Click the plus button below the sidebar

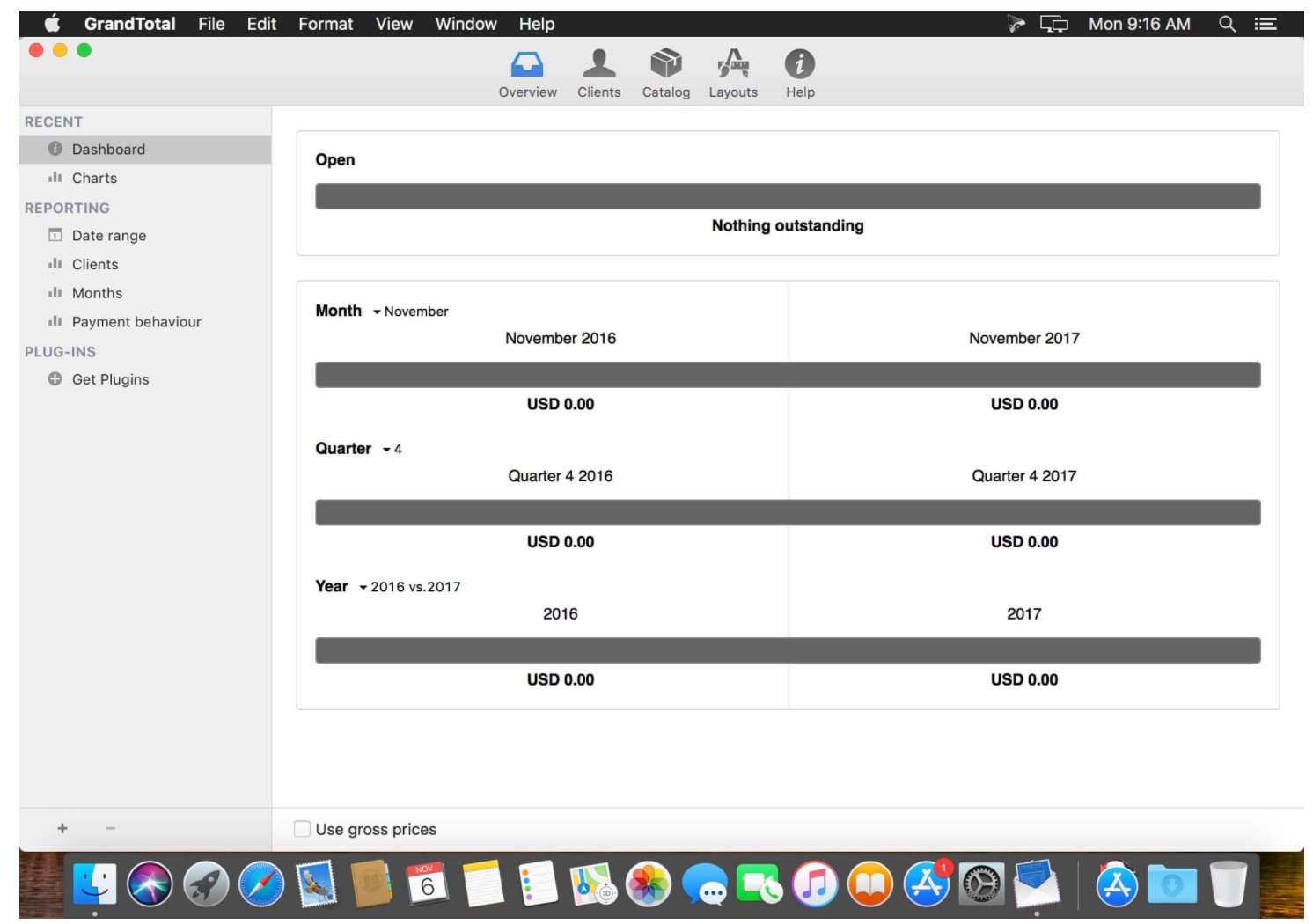62,828
